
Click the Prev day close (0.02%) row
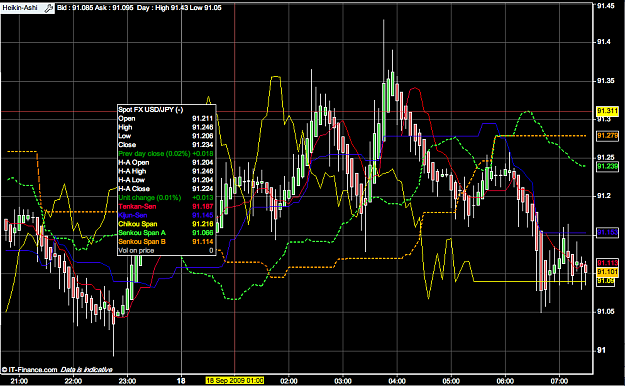coord(166,154)
